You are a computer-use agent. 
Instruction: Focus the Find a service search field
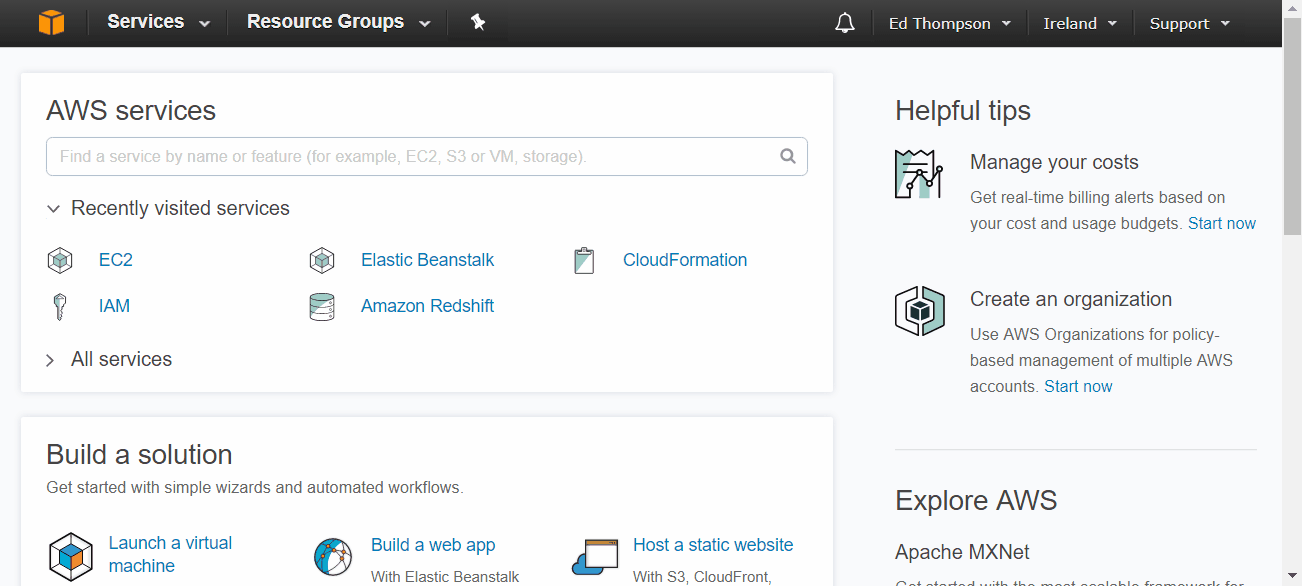427,157
